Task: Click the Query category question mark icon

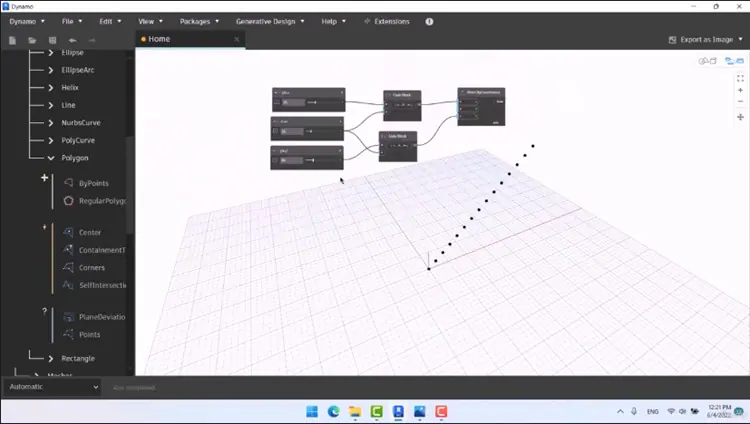Action: (44, 311)
